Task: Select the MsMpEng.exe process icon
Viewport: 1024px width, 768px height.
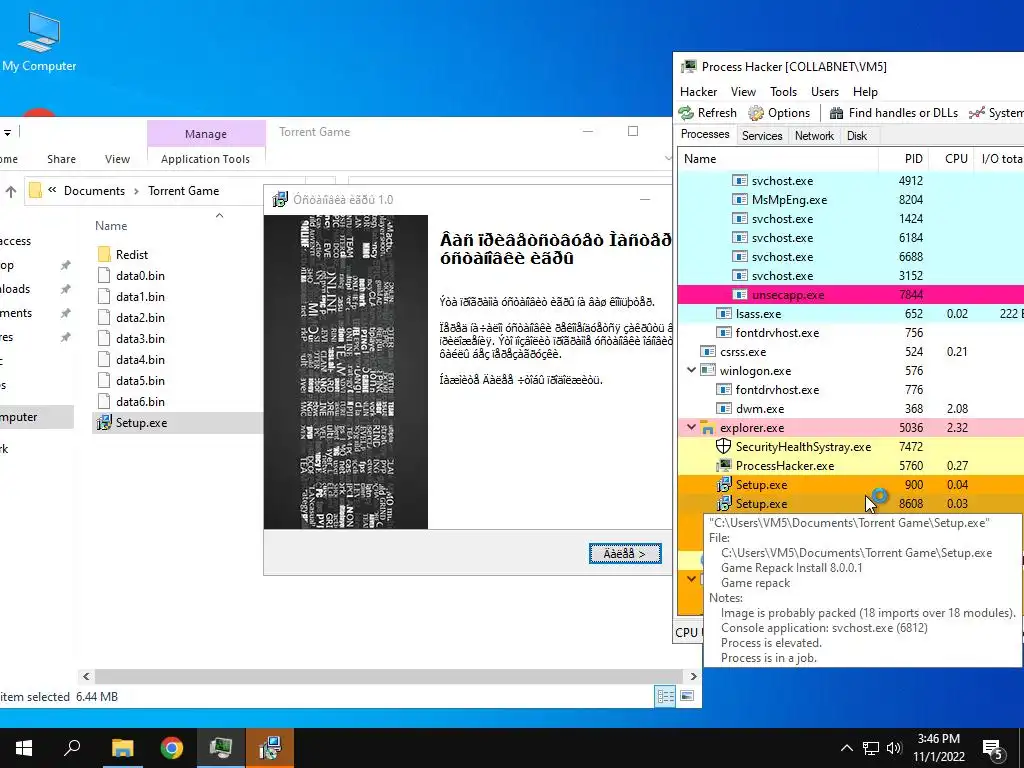Action: point(739,199)
